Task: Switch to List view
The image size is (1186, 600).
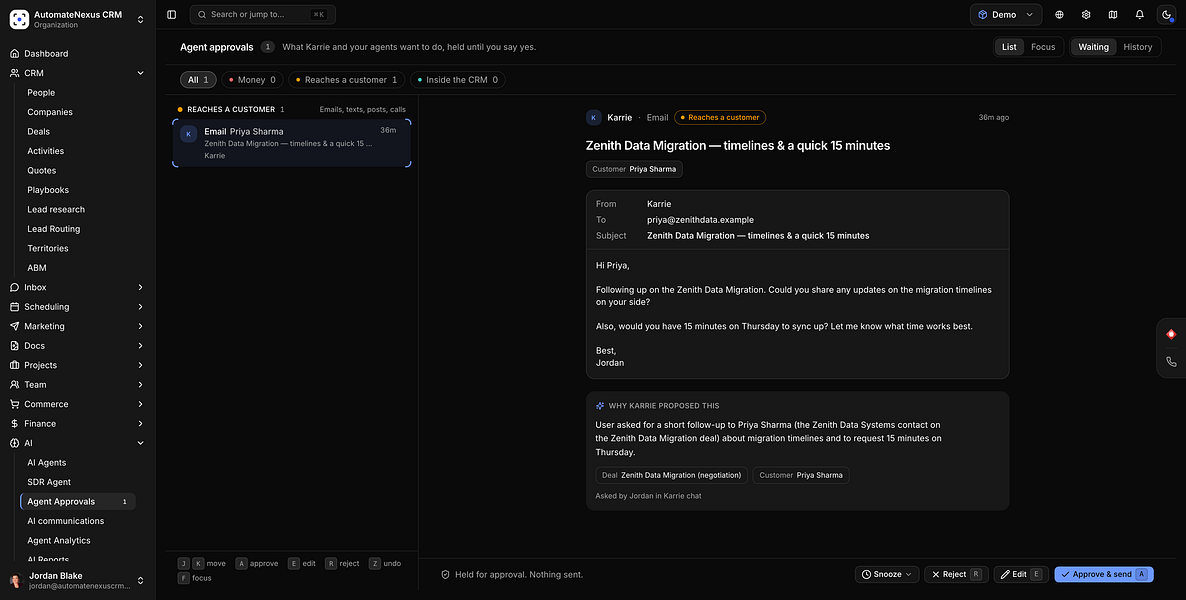Action: pos(1009,47)
